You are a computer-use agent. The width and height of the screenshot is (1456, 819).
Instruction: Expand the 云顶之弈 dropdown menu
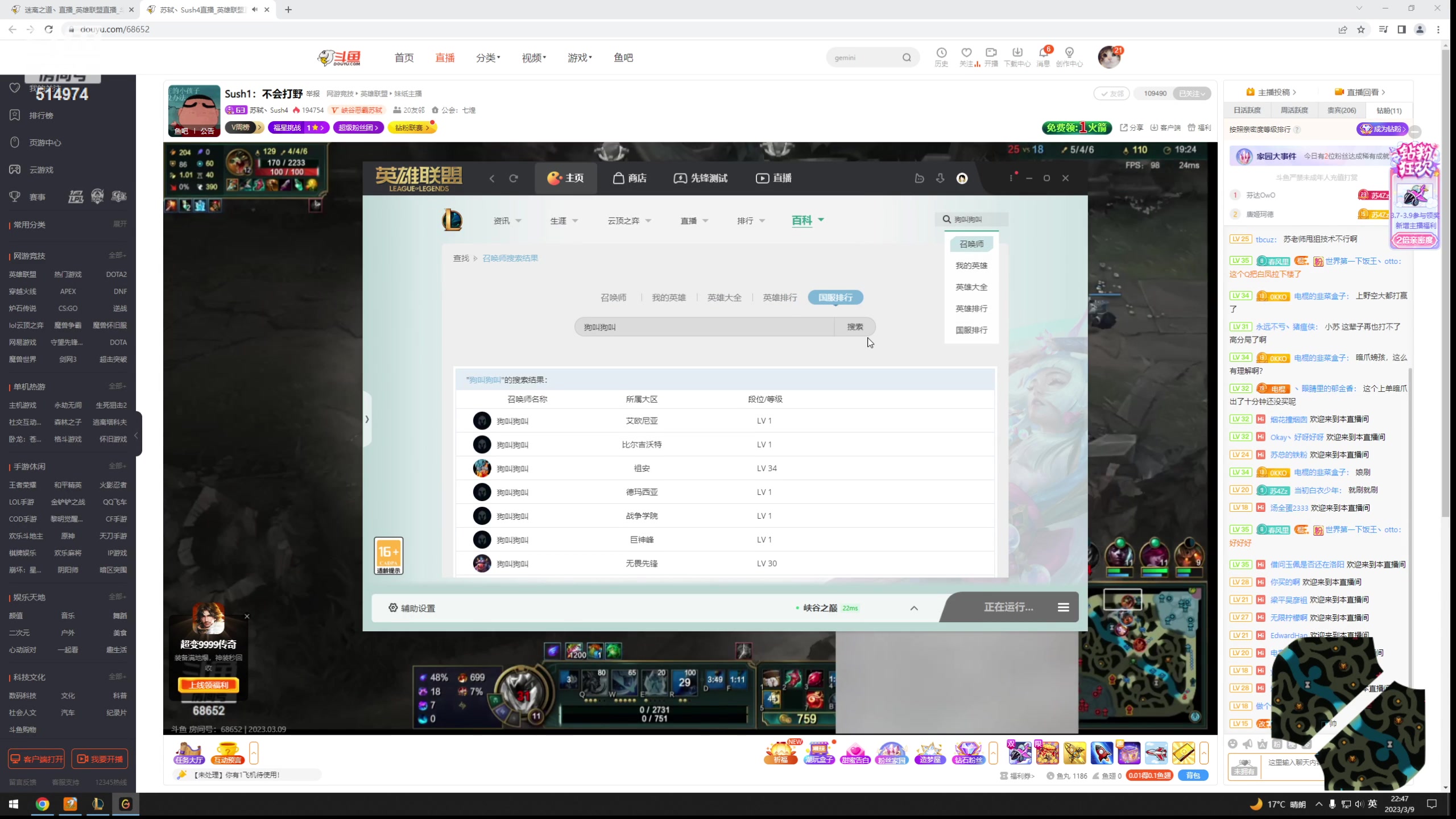[629, 221]
